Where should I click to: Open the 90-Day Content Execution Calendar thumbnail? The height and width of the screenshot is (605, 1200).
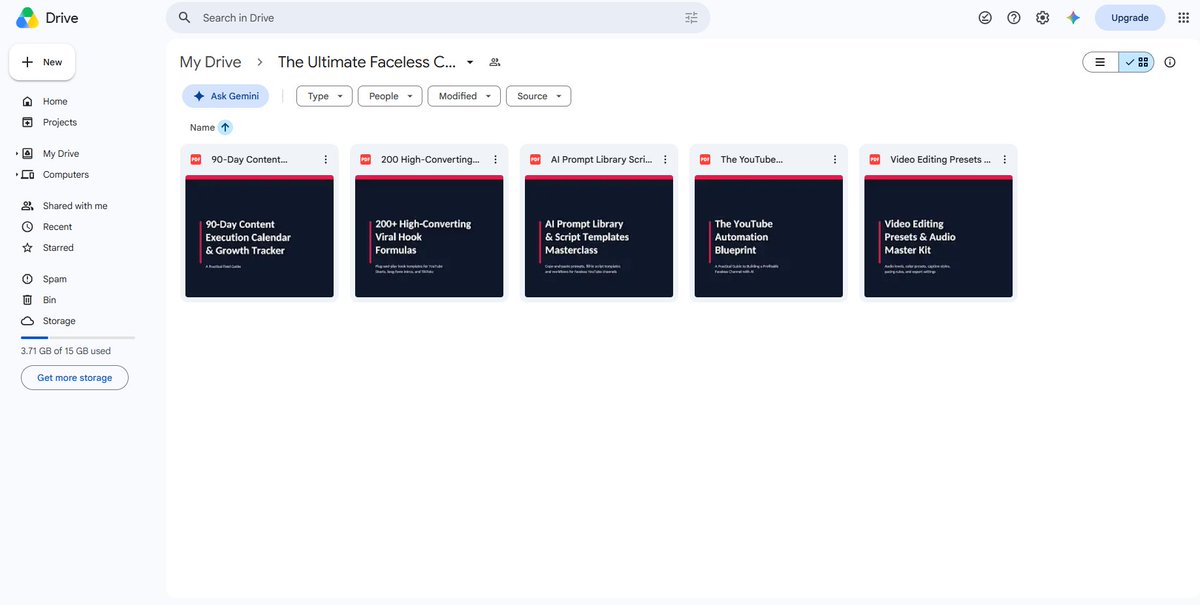[x=259, y=236]
